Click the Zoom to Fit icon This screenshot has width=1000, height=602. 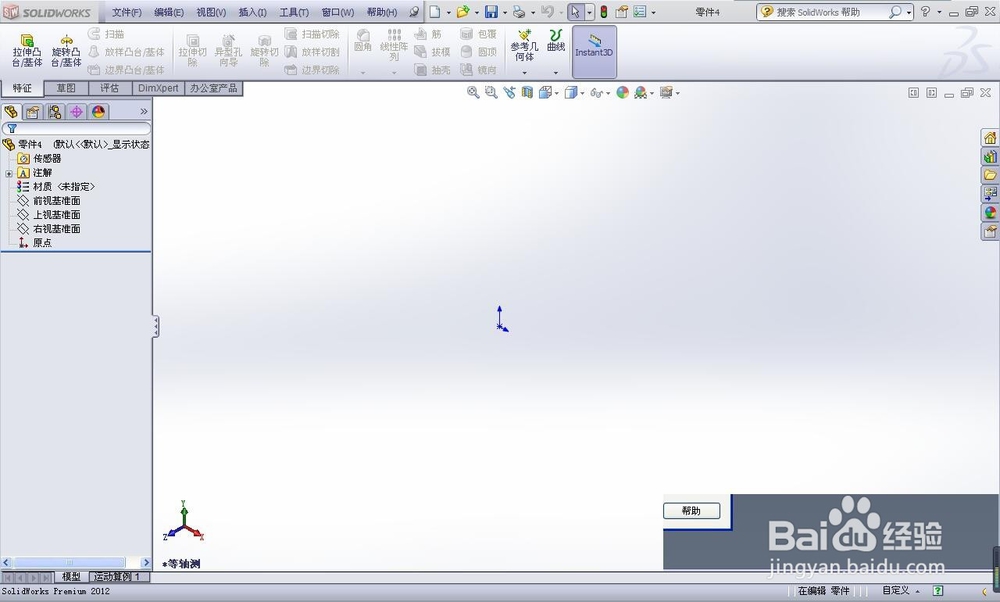click(x=473, y=92)
